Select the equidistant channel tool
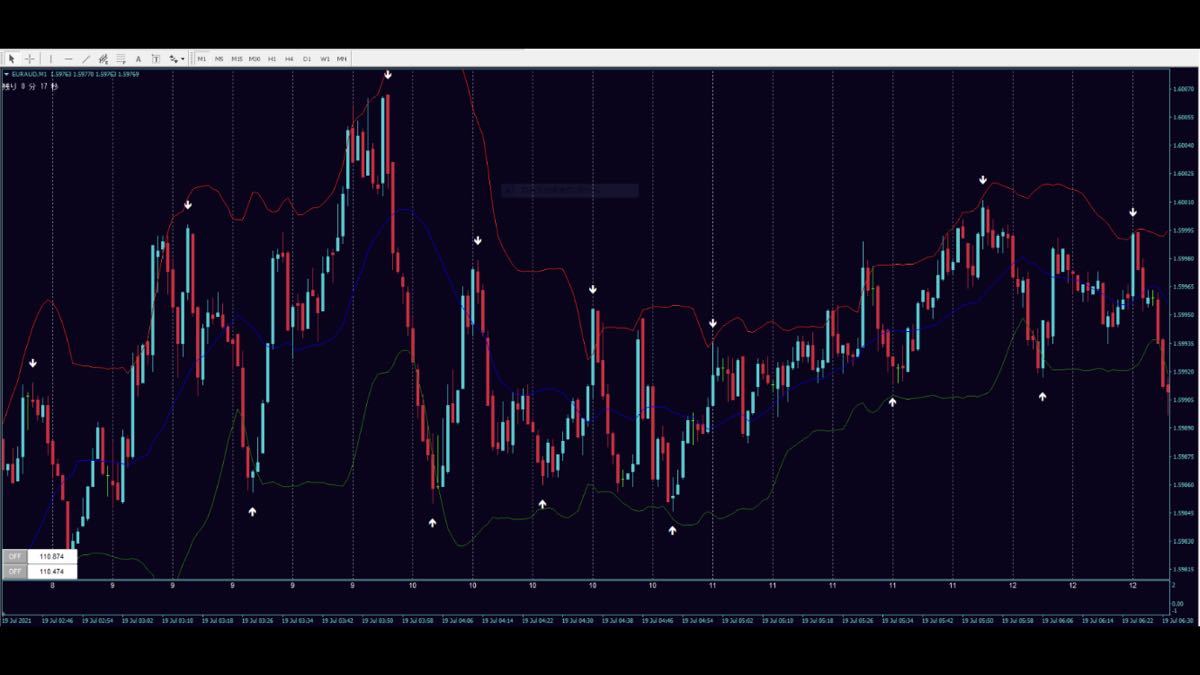The width and height of the screenshot is (1200, 675). click(103, 59)
